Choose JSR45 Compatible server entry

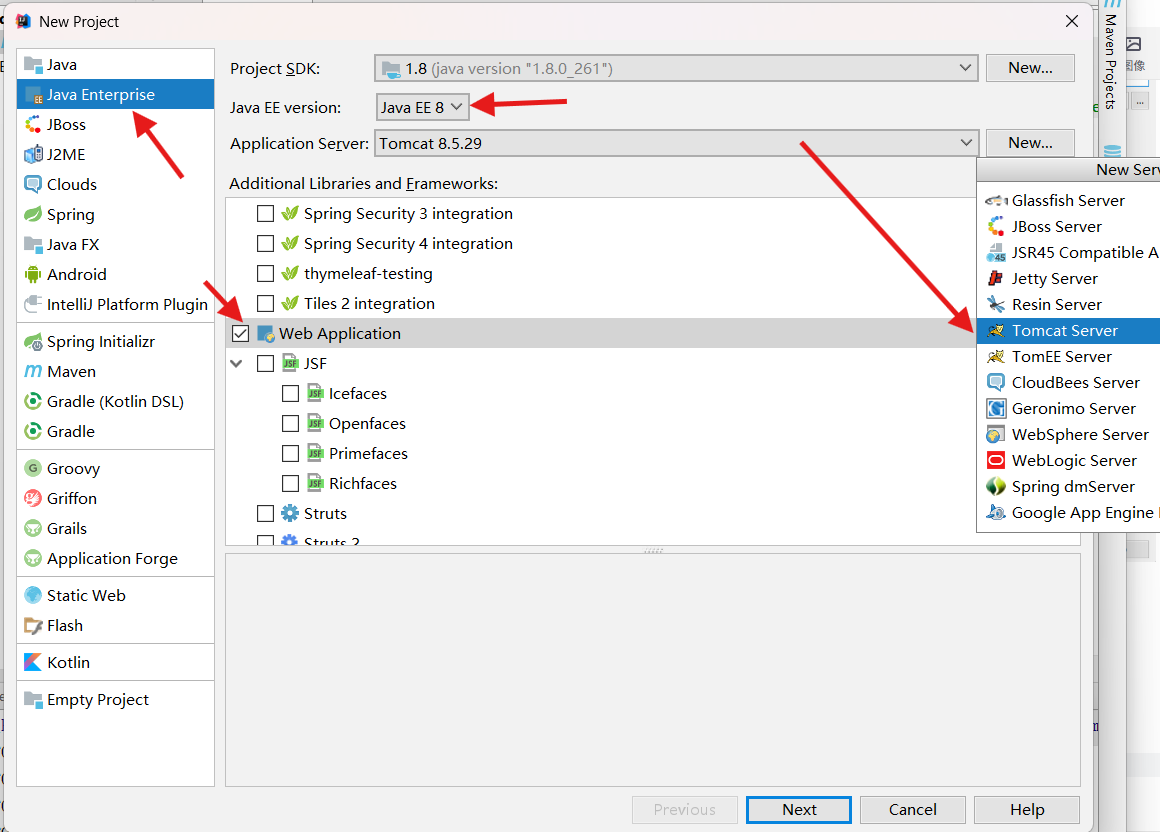coord(1068,253)
